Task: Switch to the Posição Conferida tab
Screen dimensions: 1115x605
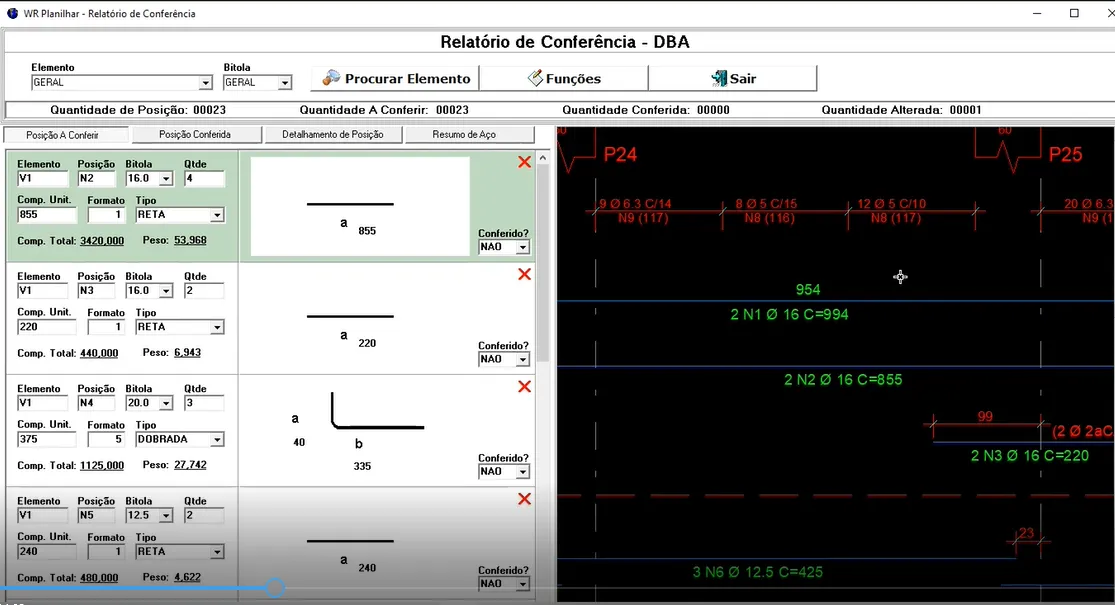Action: [195, 134]
